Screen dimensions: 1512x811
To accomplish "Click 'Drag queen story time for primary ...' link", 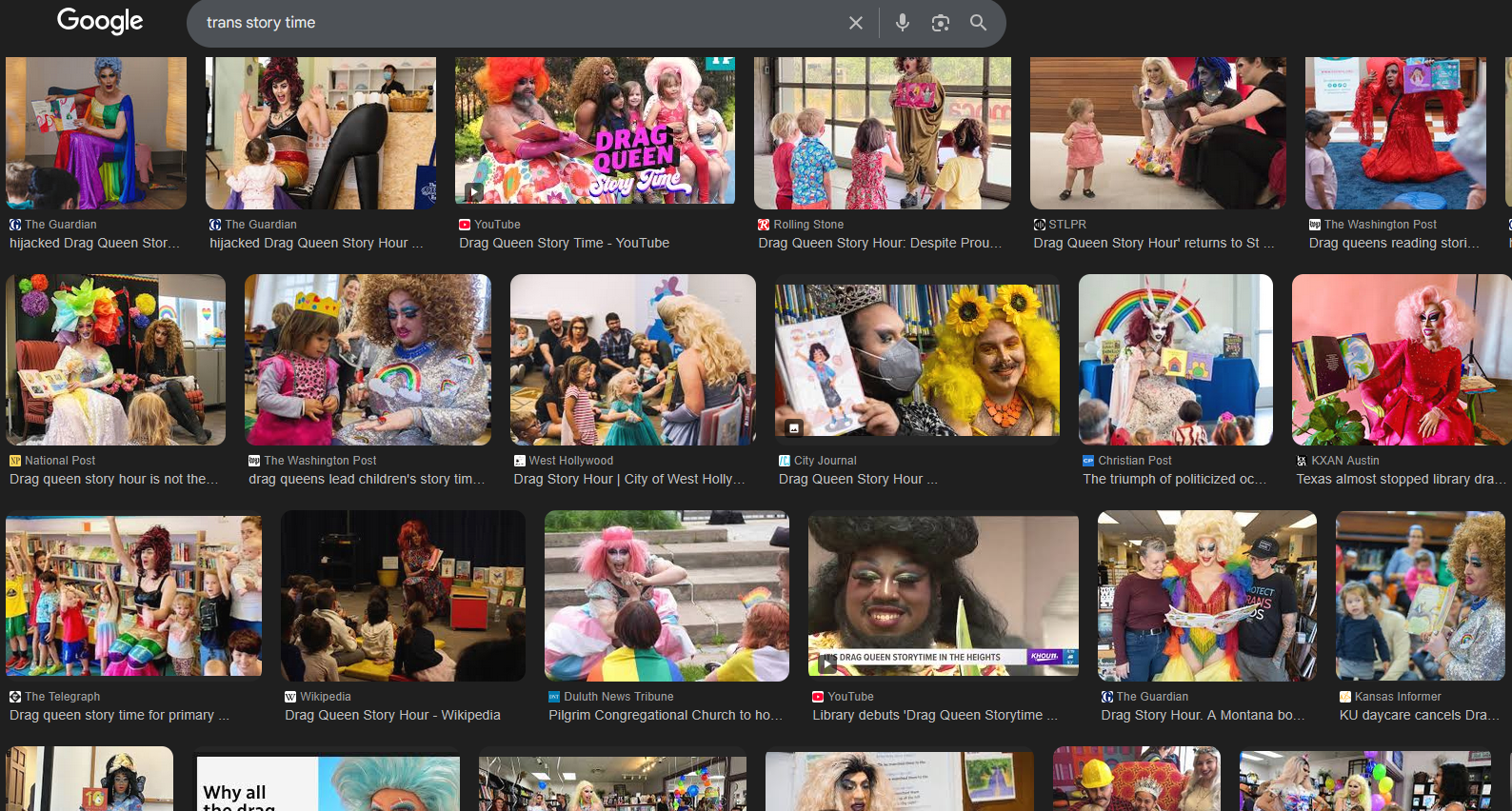I will pyautogui.click(x=119, y=715).
